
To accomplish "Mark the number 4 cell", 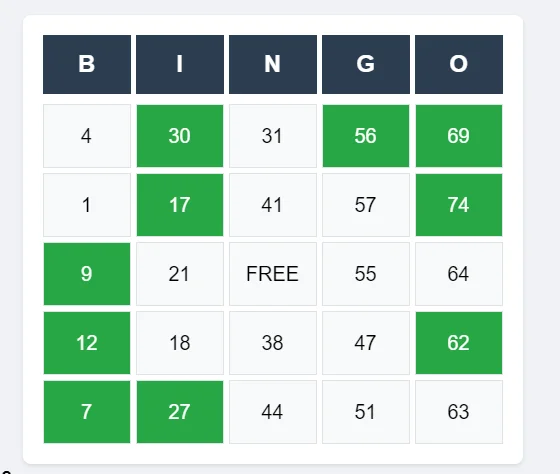I will [87, 136].
